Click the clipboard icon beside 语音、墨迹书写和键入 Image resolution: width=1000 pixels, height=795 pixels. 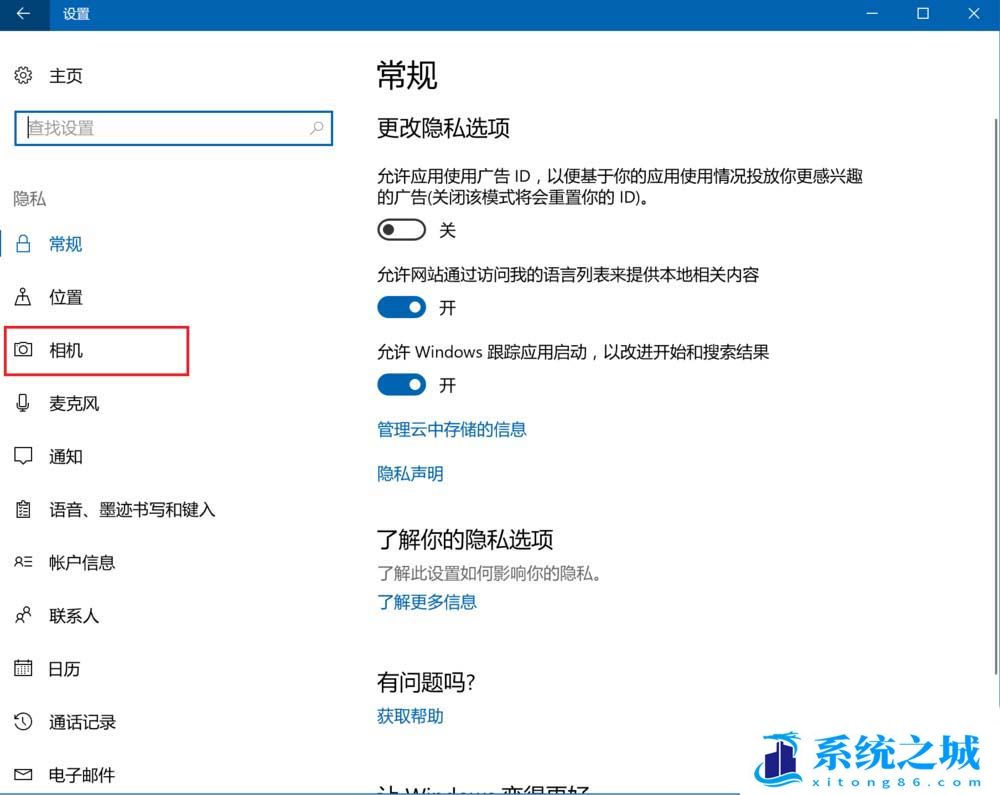pos(23,509)
